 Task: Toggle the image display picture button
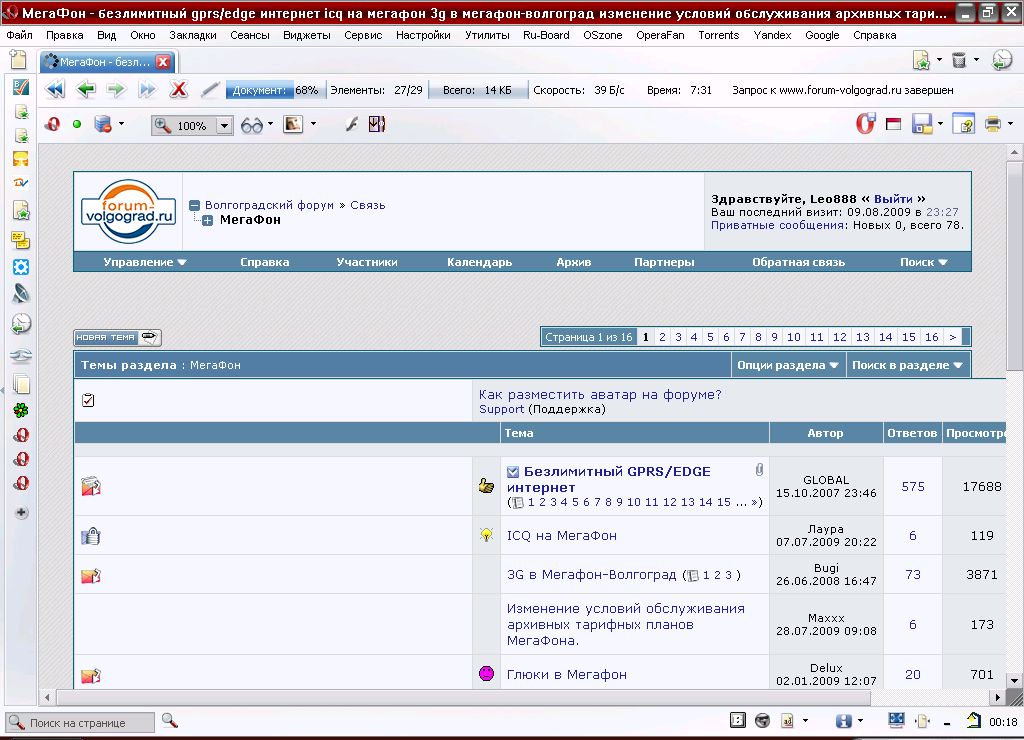pos(293,125)
